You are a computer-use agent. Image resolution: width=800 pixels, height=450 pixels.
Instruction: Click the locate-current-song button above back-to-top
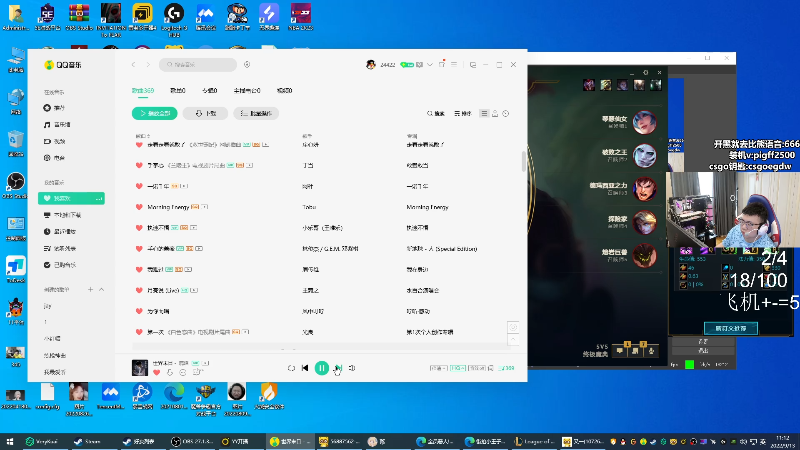513,327
